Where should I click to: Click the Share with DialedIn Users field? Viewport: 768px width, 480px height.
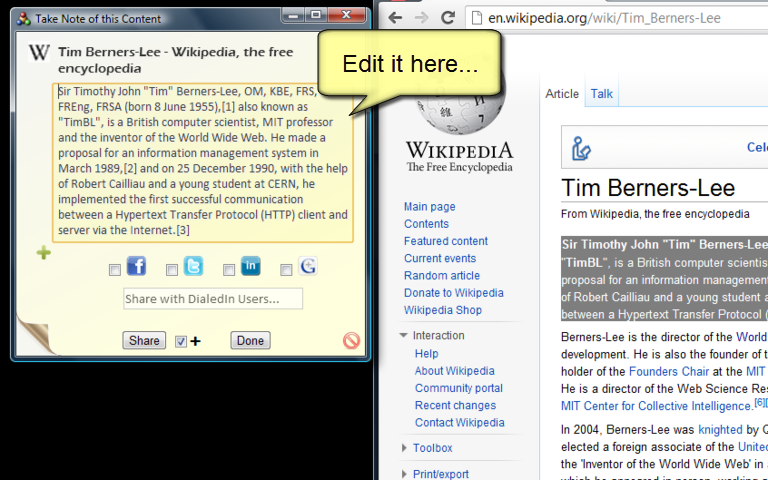[213, 299]
